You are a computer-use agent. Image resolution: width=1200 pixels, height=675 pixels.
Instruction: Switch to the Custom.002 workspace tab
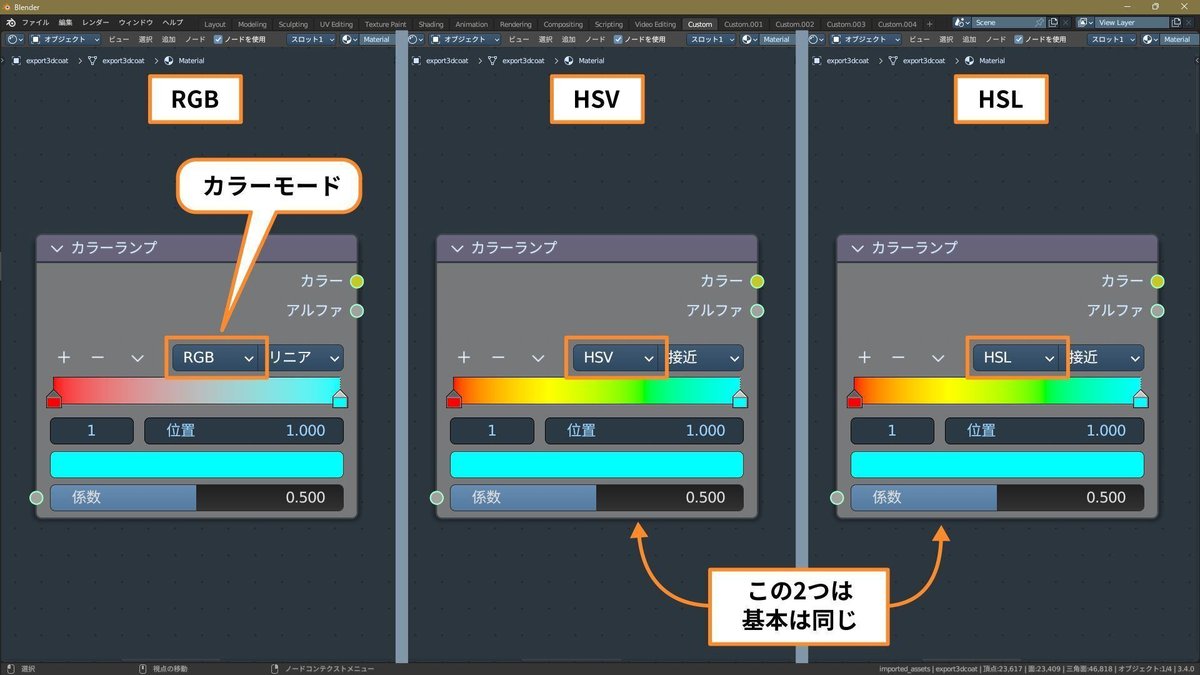[794, 24]
